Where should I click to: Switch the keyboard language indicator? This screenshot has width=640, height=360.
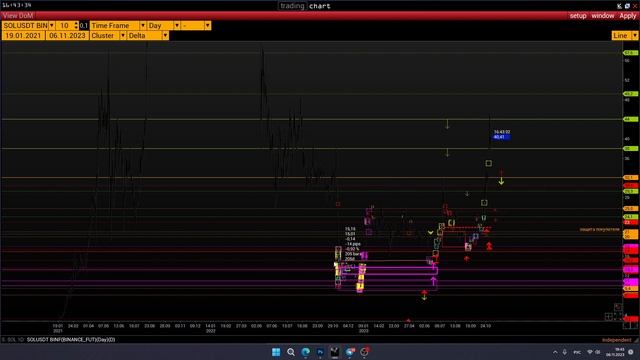tap(577, 352)
